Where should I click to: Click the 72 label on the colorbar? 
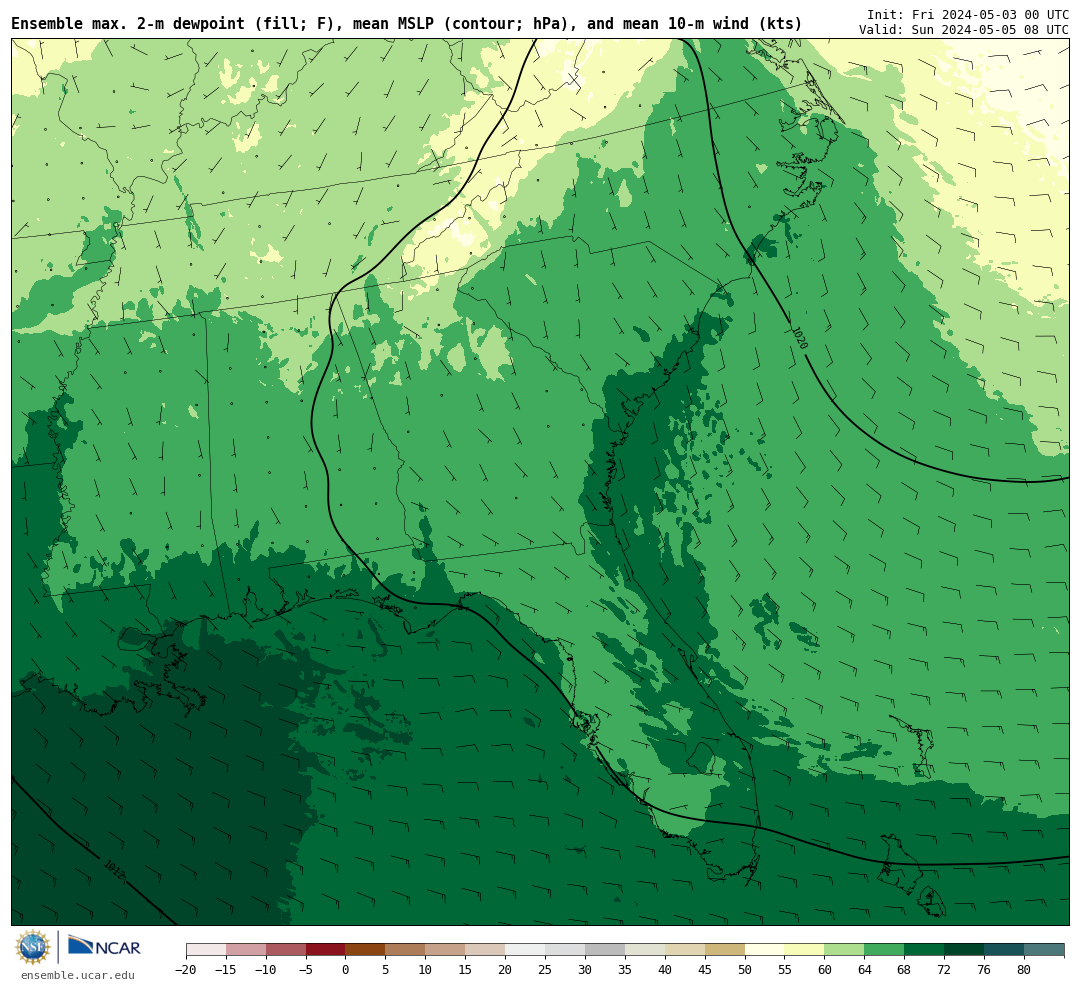[x=945, y=969]
